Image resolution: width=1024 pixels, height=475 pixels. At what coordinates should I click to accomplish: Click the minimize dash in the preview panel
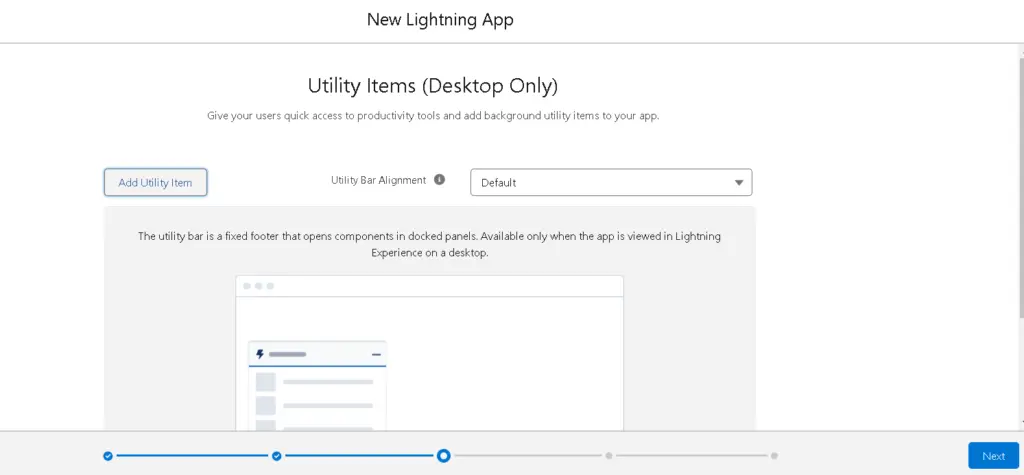coord(376,354)
